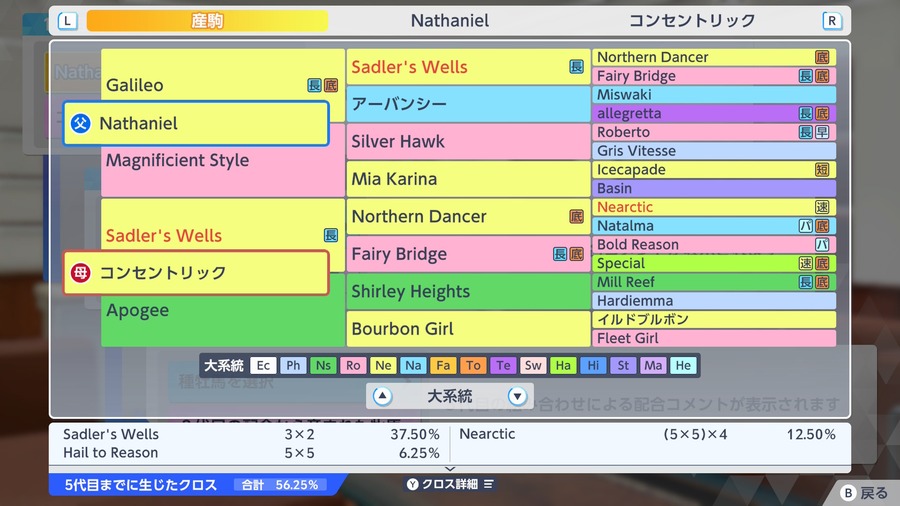
Task: Click Roberto's 早 factor icon
Action: click(822, 133)
